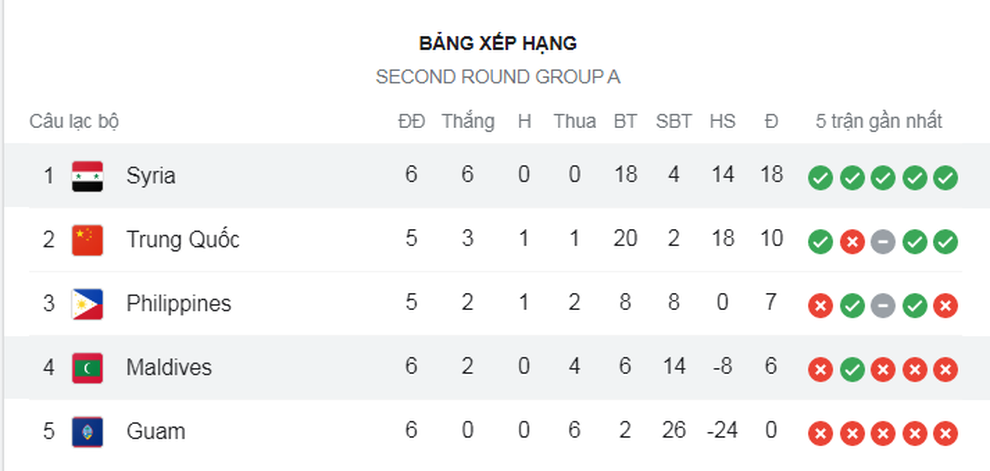The height and width of the screenshot is (471, 990).
Task: Click the Guam flag icon
Action: pos(87,432)
